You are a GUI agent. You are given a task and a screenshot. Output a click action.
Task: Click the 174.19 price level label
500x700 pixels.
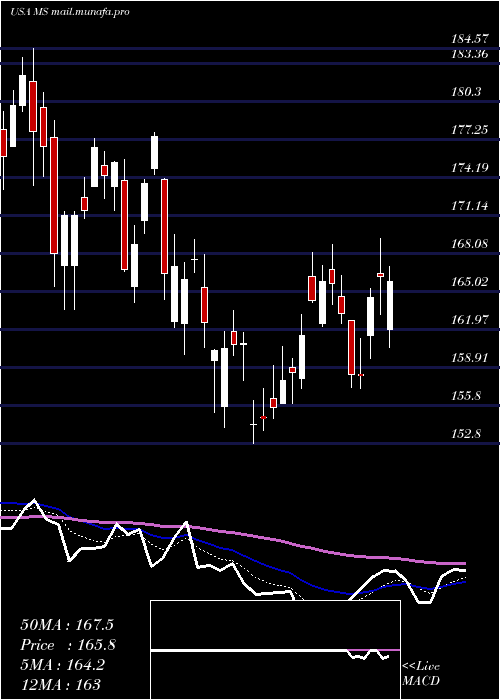469,168
